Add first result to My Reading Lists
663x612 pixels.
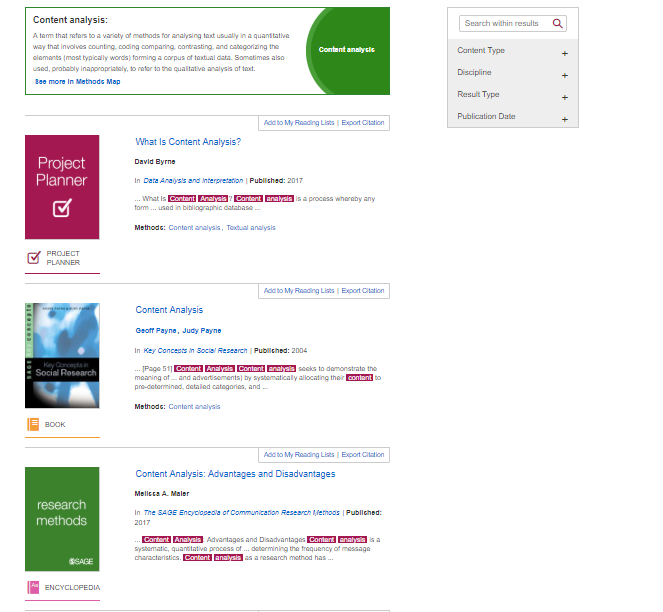pos(298,123)
